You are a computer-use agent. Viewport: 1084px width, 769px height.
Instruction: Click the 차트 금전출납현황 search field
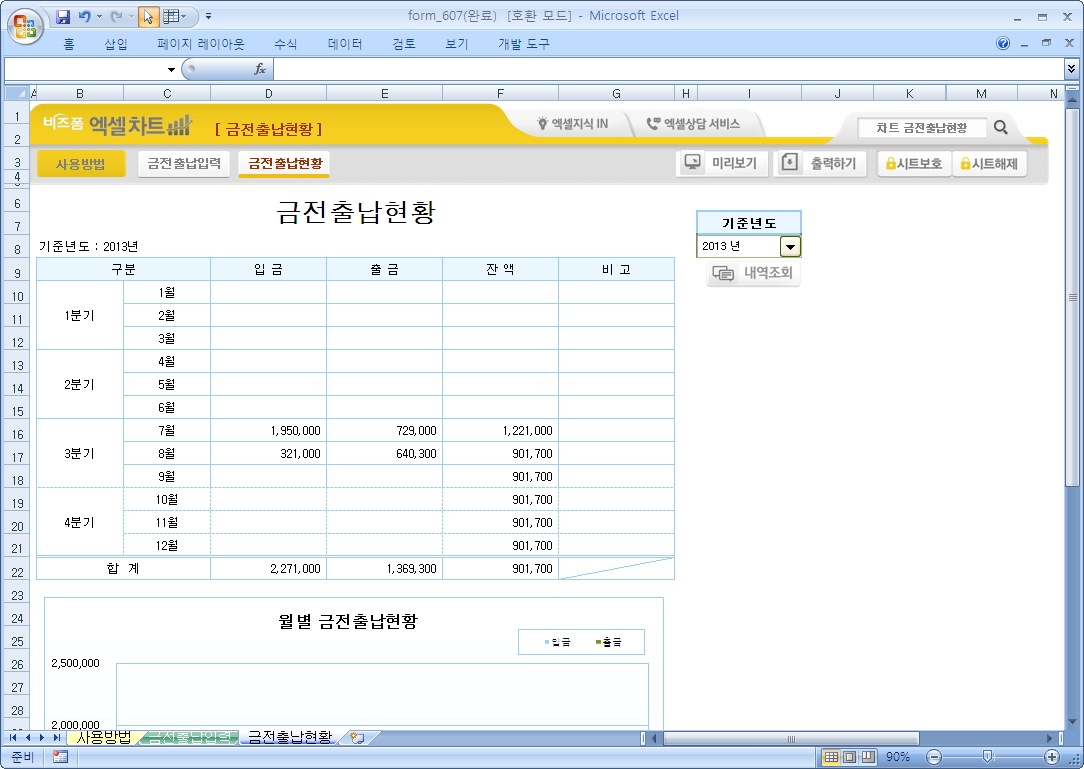(921, 128)
